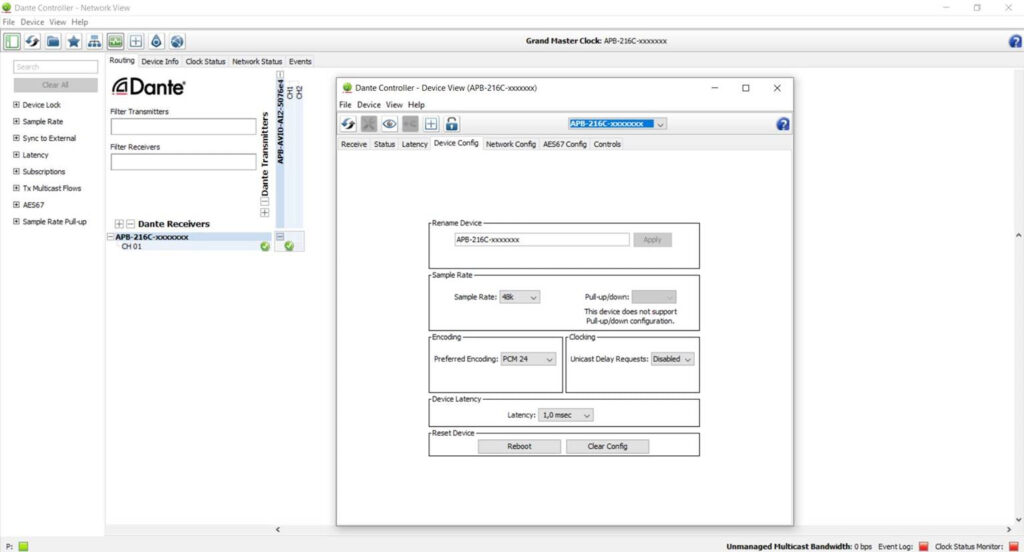Screen dimensions: 1024x552
Task: Click the channel groups plus icon in Network View toolbar
Action: coord(136,41)
